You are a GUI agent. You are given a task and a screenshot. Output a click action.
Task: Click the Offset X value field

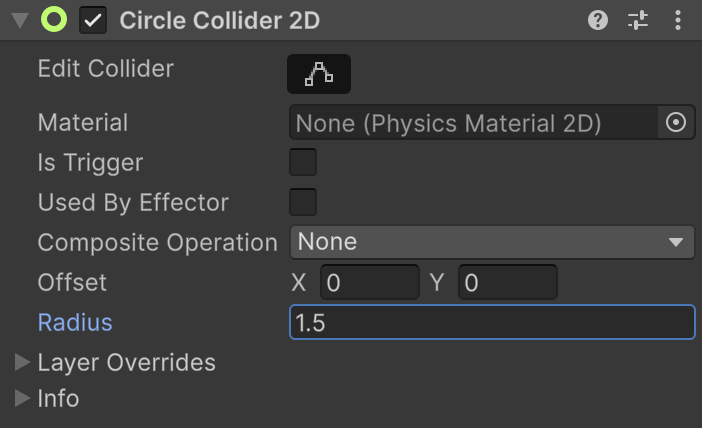pyautogui.click(x=369, y=283)
